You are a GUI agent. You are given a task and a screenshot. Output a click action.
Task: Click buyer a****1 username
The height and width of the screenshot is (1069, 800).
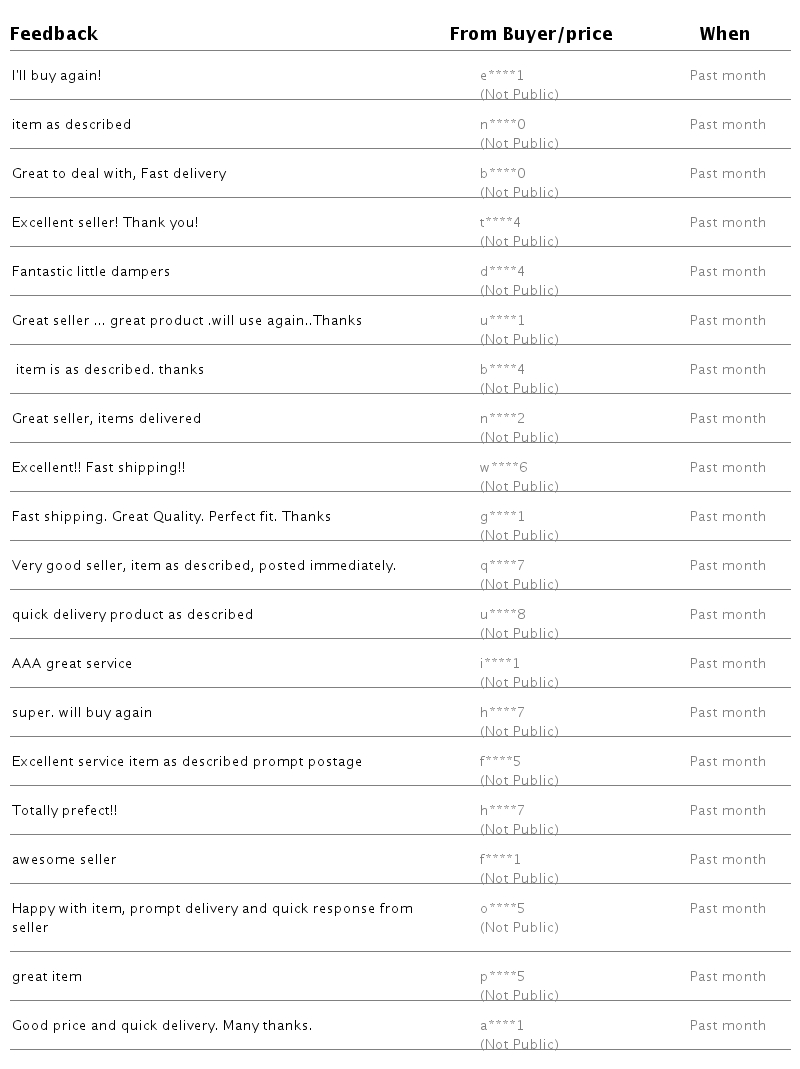click(x=502, y=1025)
